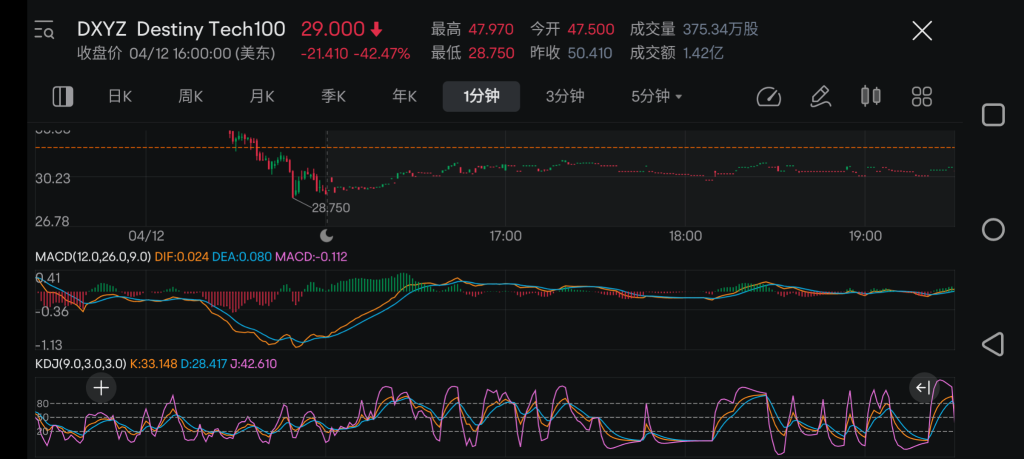The height and width of the screenshot is (459, 1024).
Task: Open the four-square grid layout icon
Action: (x=921, y=97)
